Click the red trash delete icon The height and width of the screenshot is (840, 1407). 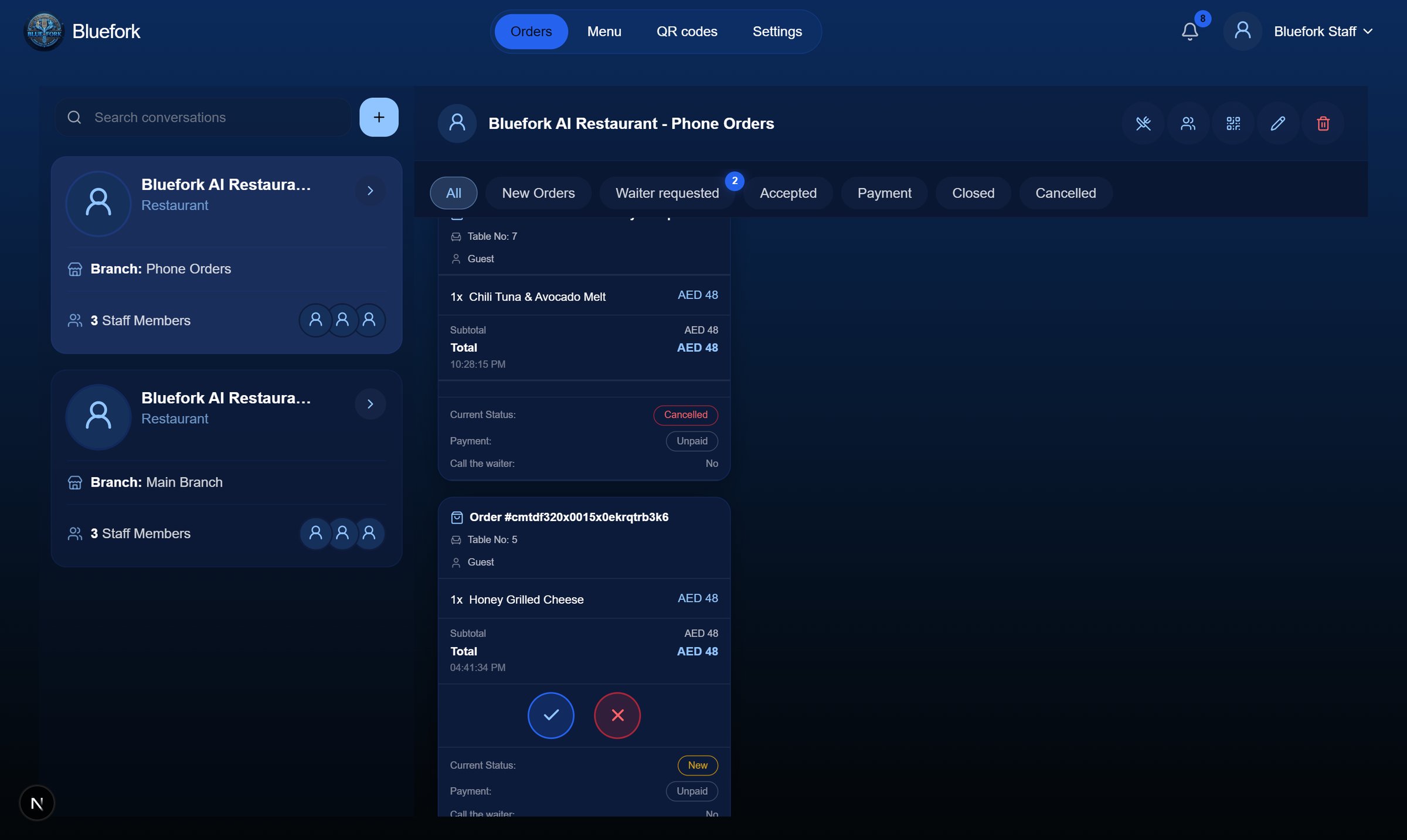[x=1323, y=123]
